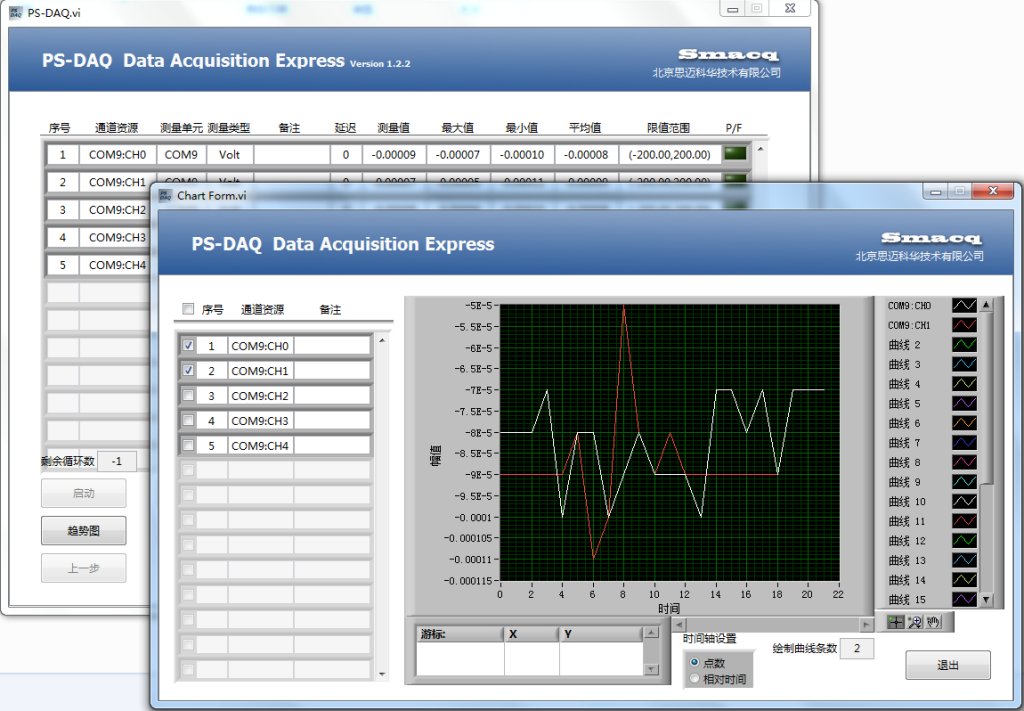Viewport: 1024px width, 711px height.
Task: Select the crosshair cursor tool below the graph
Action: point(895,622)
